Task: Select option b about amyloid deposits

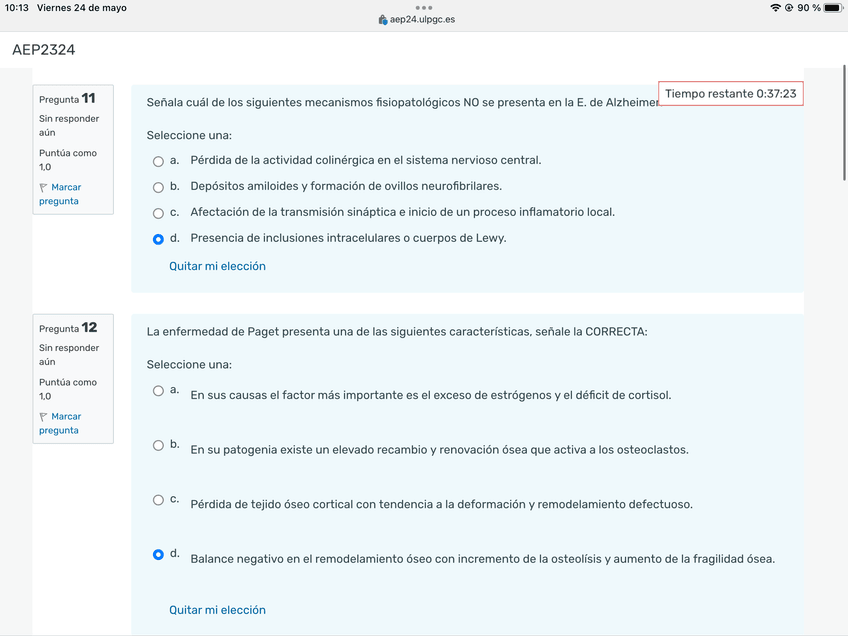Action: pos(158,187)
